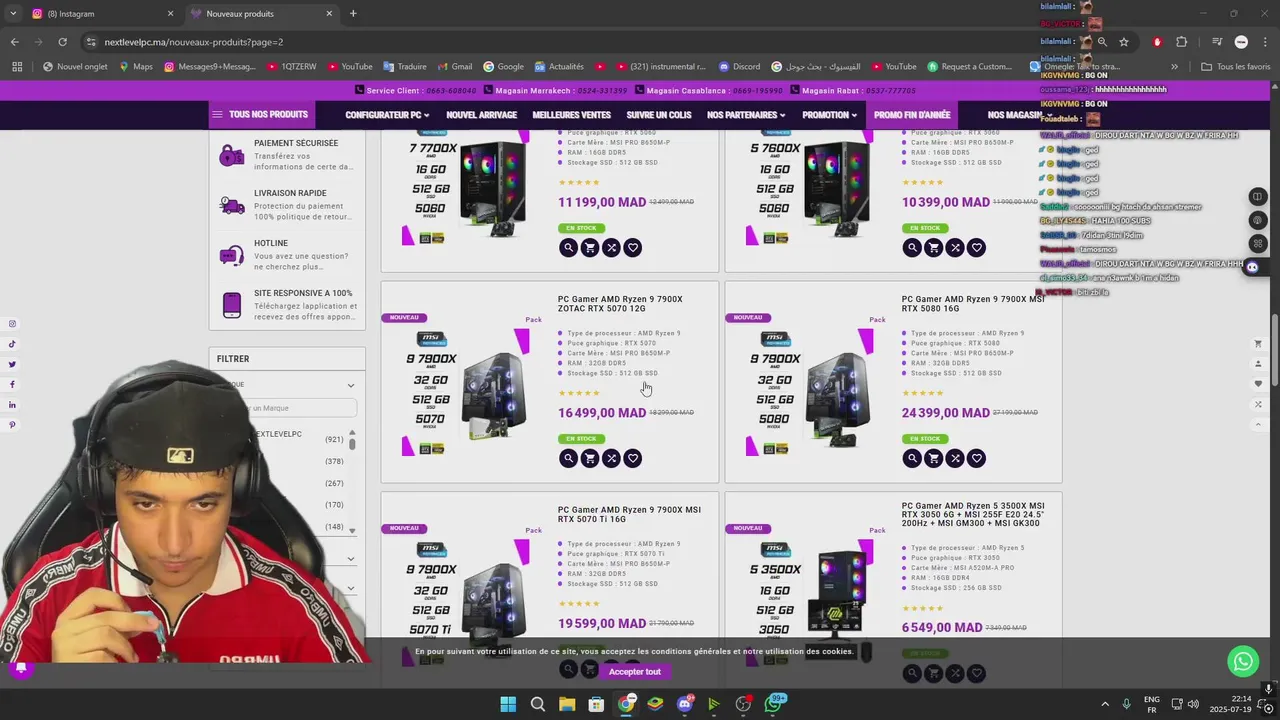This screenshot has height=720, width=1280.
Task: Quick view the 11 199,00 MAD PC
Action: click(x=568, y=248)
